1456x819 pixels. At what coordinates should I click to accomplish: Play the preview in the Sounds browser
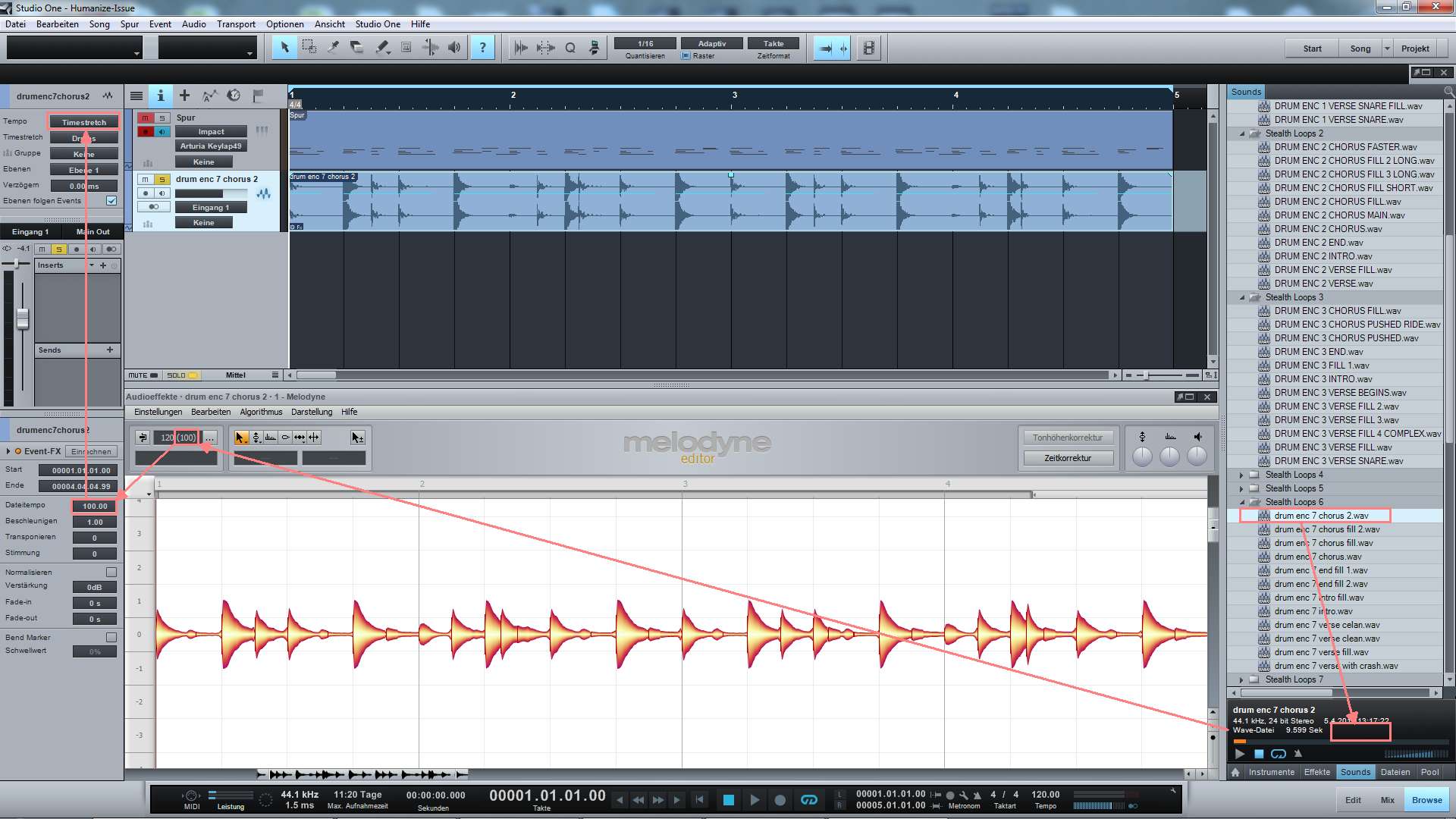[1240, 754]
